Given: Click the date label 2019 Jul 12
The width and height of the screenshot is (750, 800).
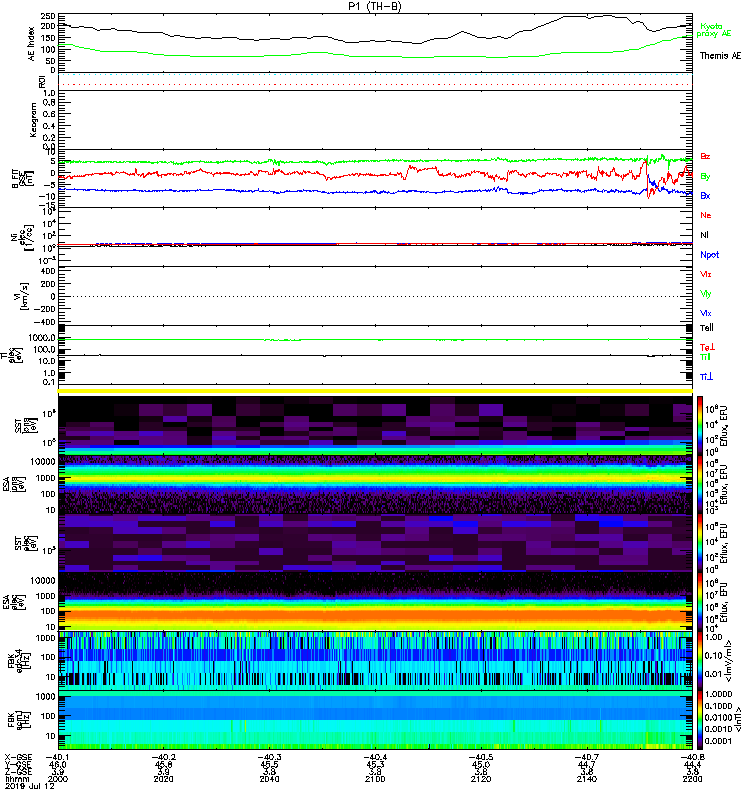Looking at the screenshot, I should click(x=30, y=786).
